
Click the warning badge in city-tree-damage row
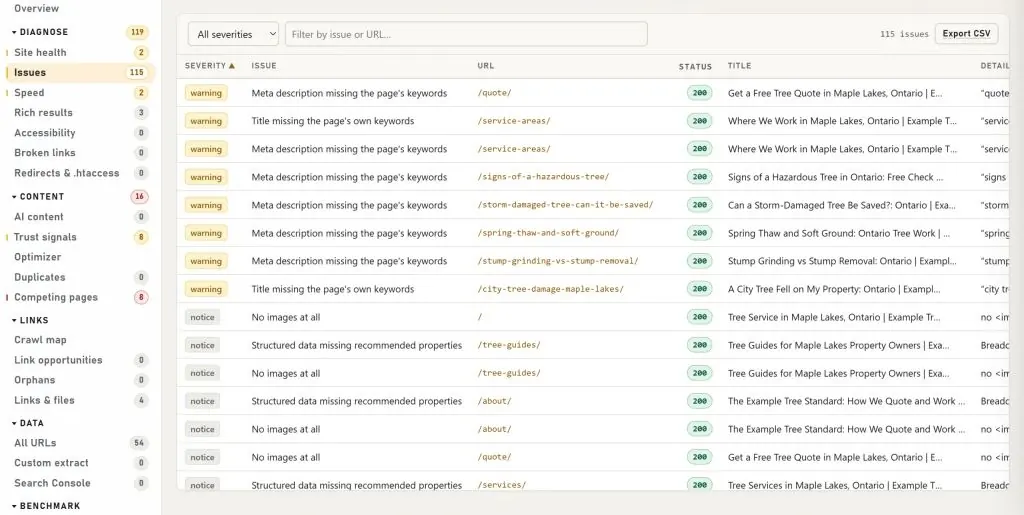pos(206,289)
